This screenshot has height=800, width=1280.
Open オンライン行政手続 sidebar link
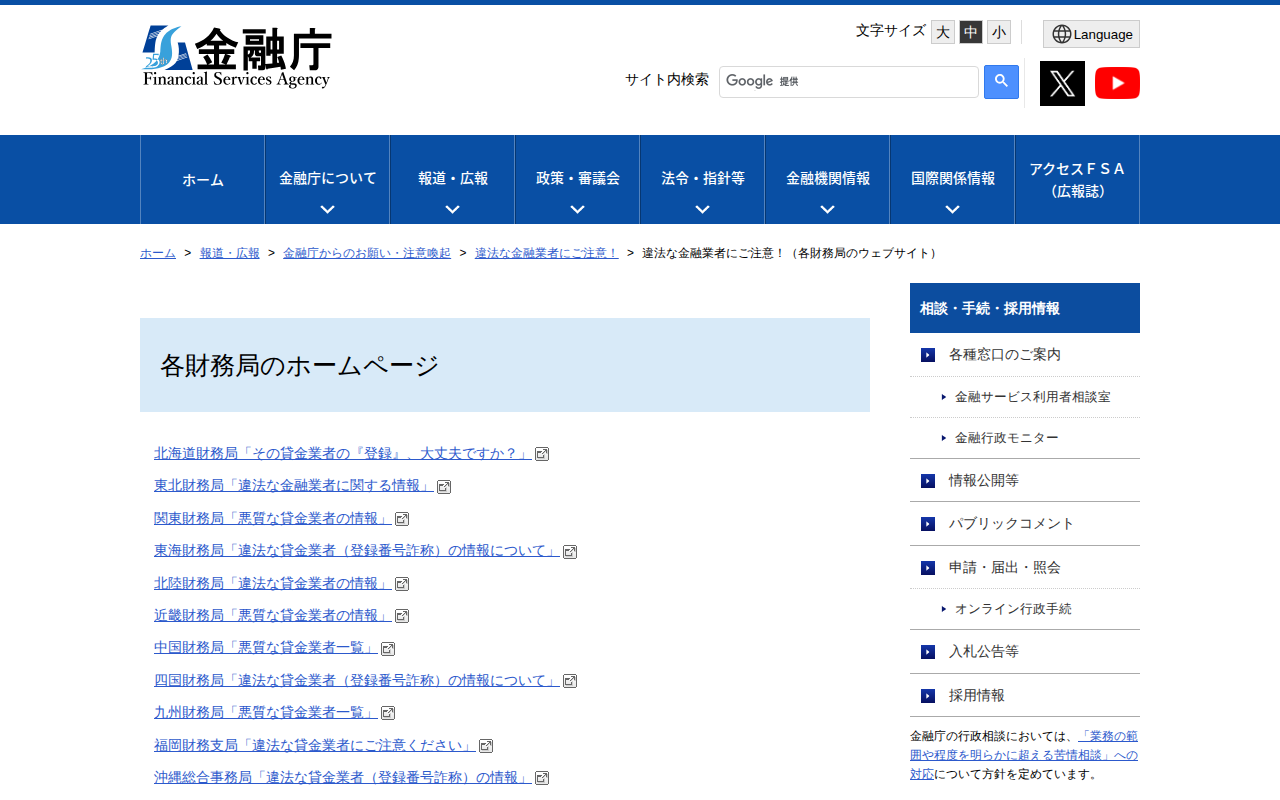[x=1025, y=609]
